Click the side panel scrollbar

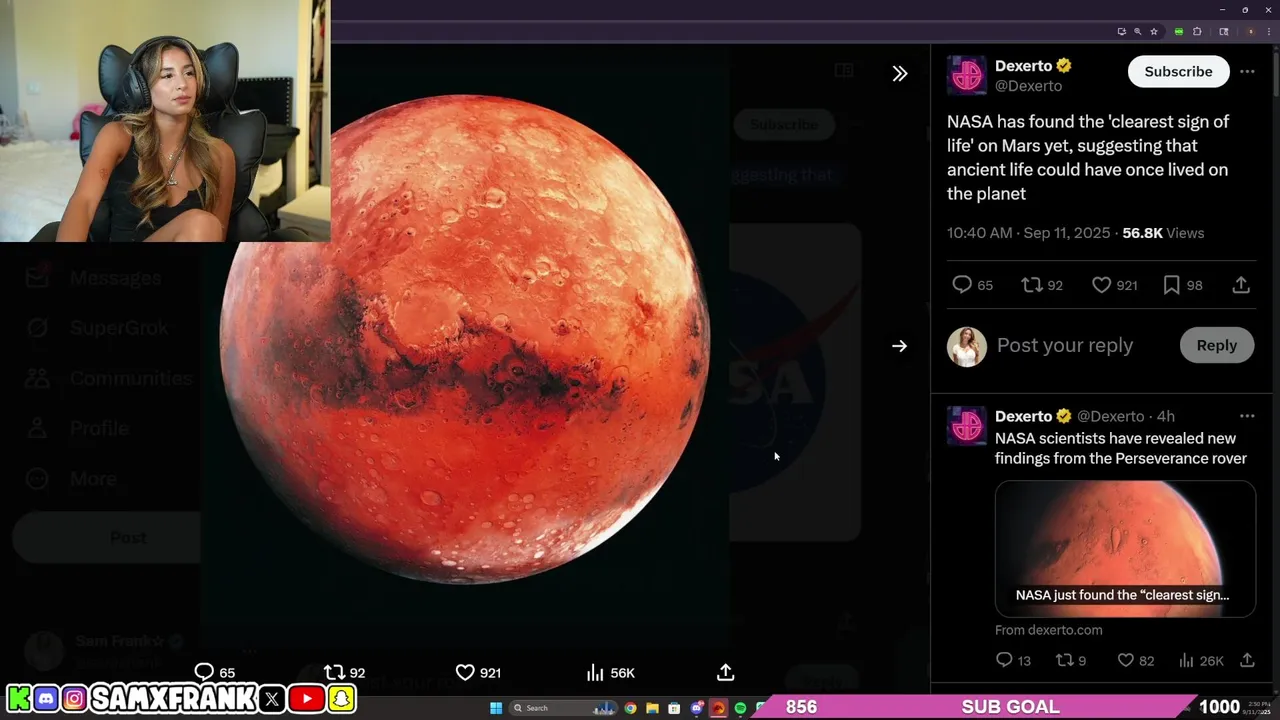tap(1276, 75)
